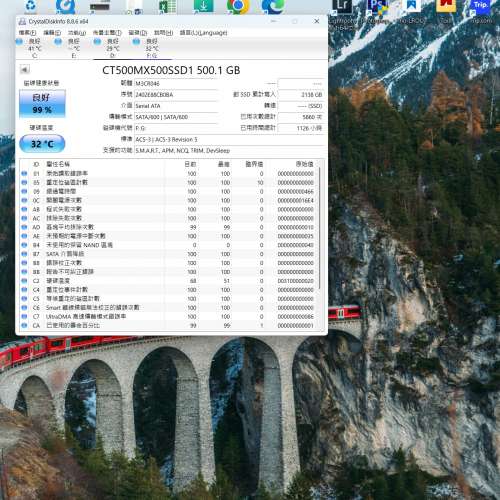Click the status icon for attribute 01

click(x=24, y=174)
